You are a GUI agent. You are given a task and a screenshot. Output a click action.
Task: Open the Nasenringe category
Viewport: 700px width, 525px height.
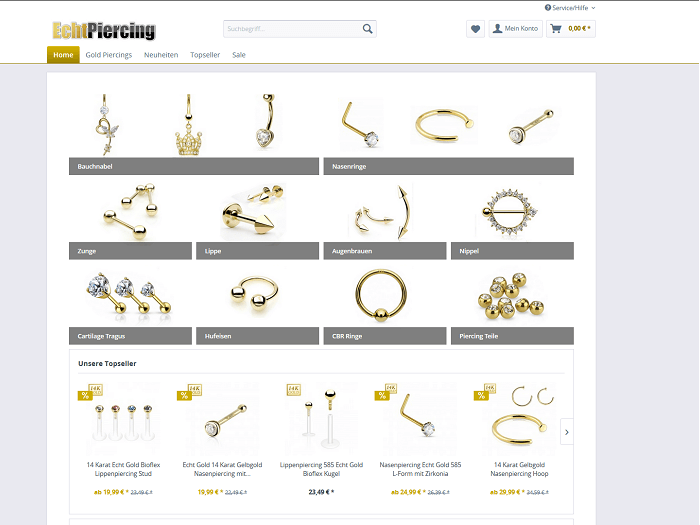449,166
